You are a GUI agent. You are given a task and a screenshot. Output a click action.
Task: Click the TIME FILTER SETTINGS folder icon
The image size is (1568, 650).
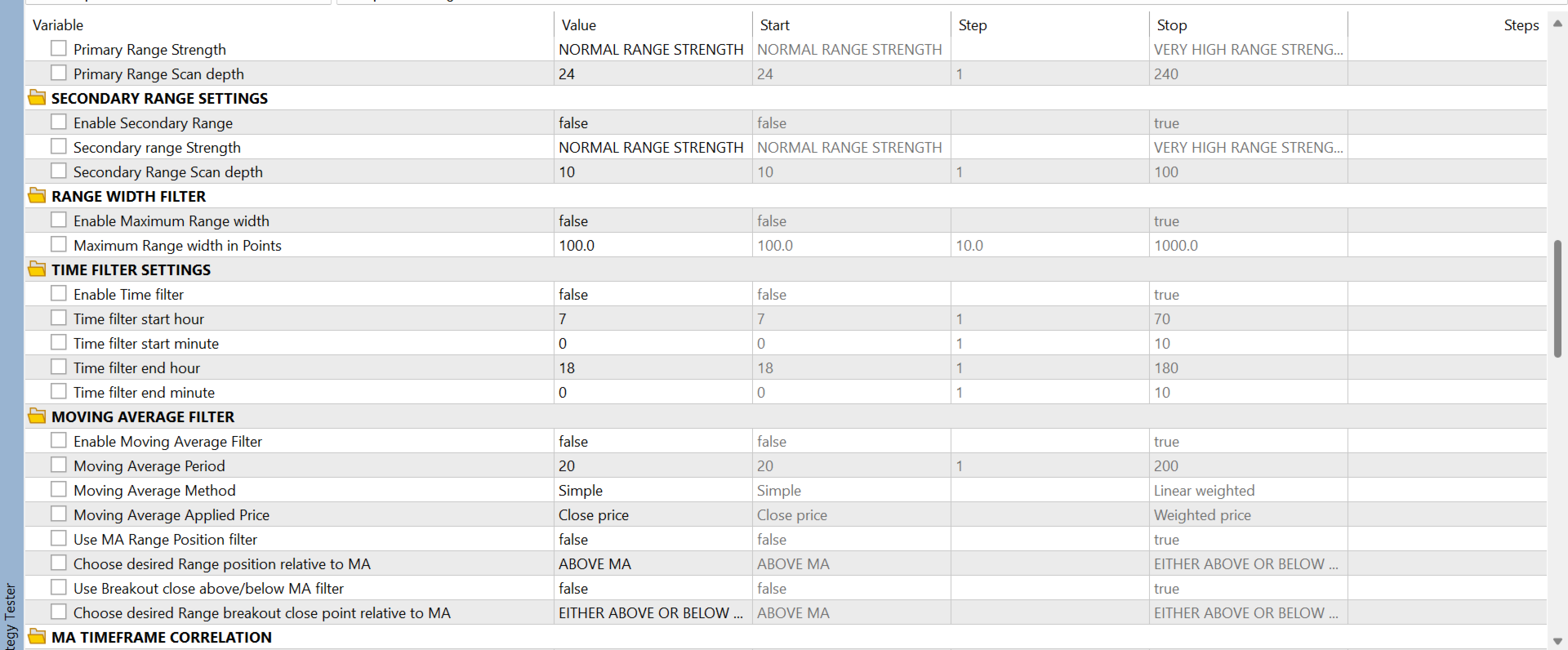point(37,269)
